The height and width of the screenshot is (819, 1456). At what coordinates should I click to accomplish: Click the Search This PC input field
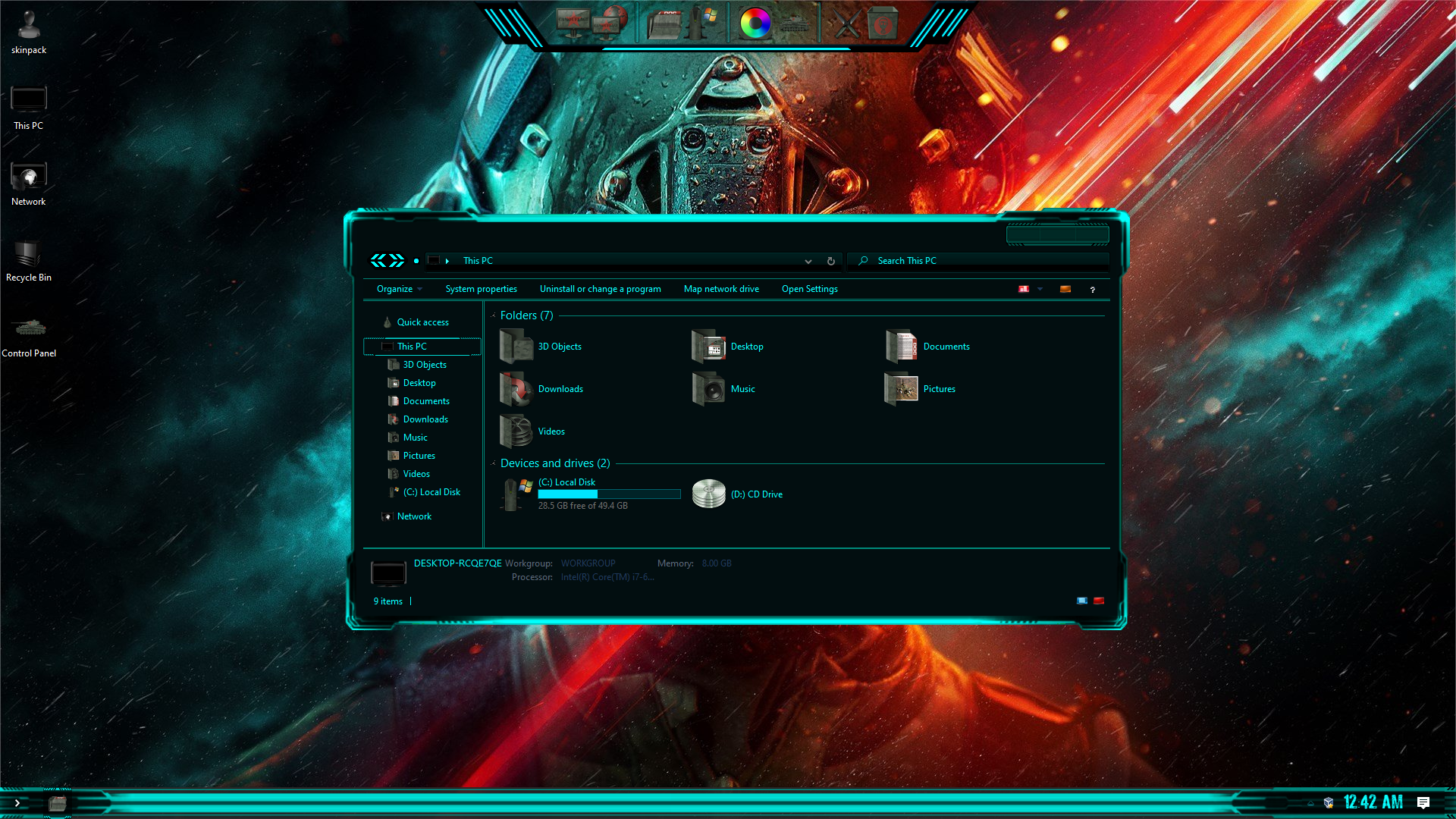click(980, 261)
